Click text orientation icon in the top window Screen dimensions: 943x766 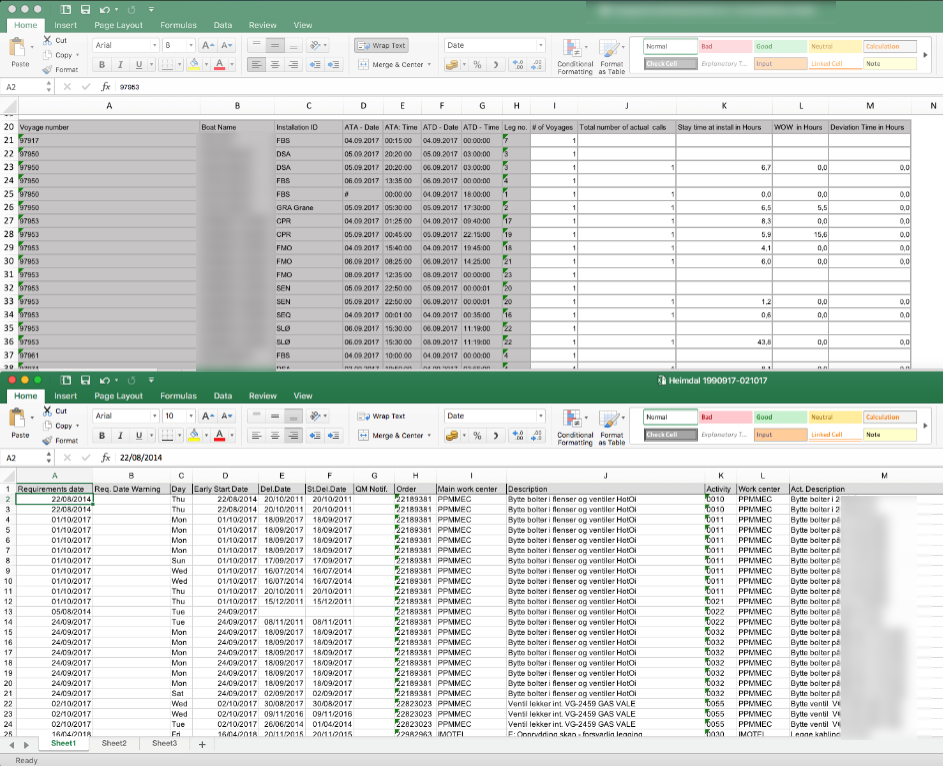(x=315, y=45)
